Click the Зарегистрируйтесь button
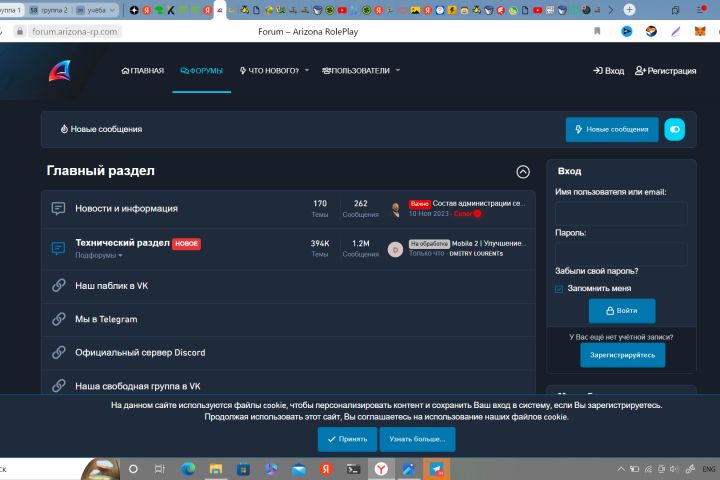 pyautogui.click(x=623, y=355)
